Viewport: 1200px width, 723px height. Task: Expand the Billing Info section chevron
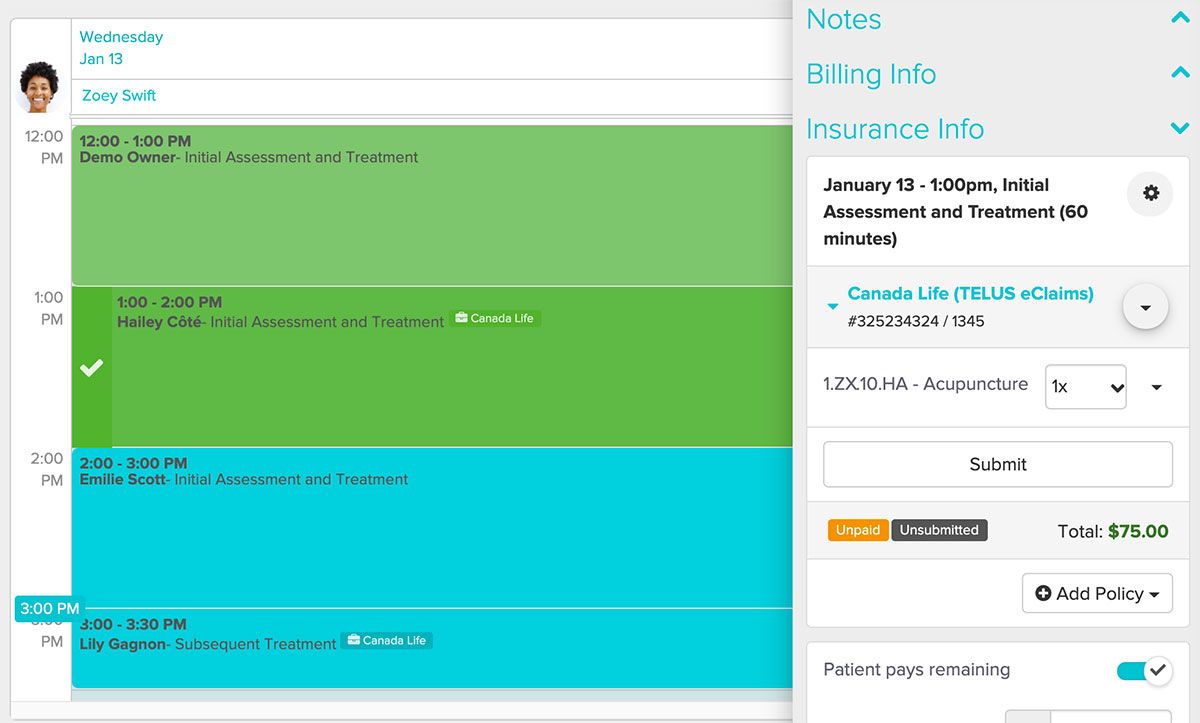point(1179,74)
